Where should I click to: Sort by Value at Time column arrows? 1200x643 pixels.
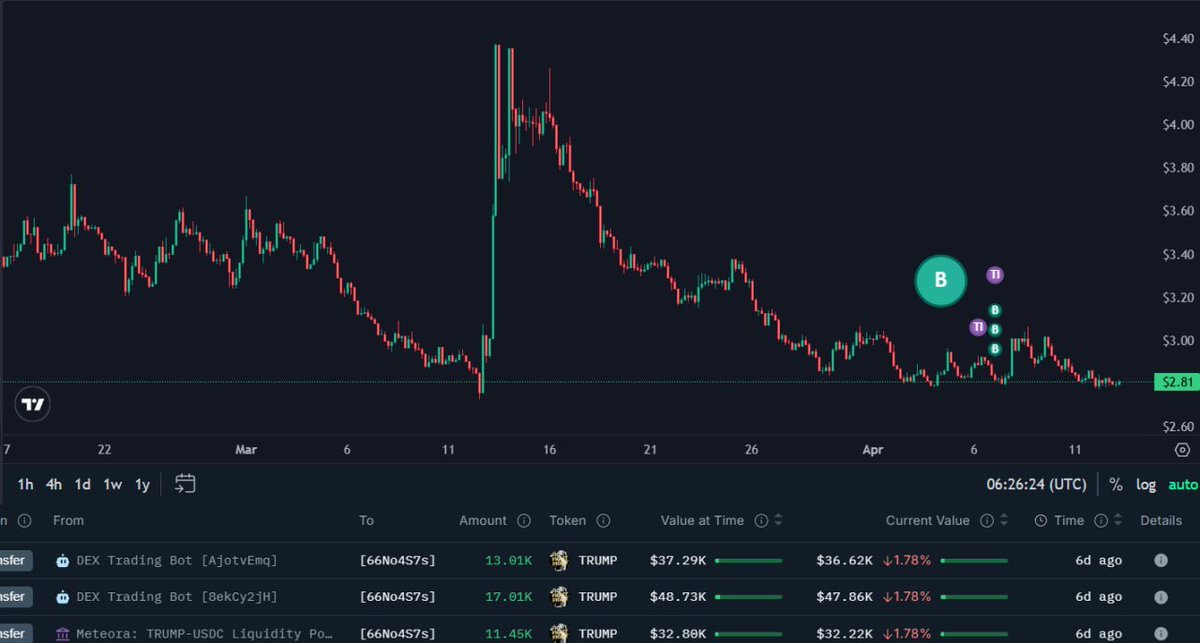coord(778,520)
